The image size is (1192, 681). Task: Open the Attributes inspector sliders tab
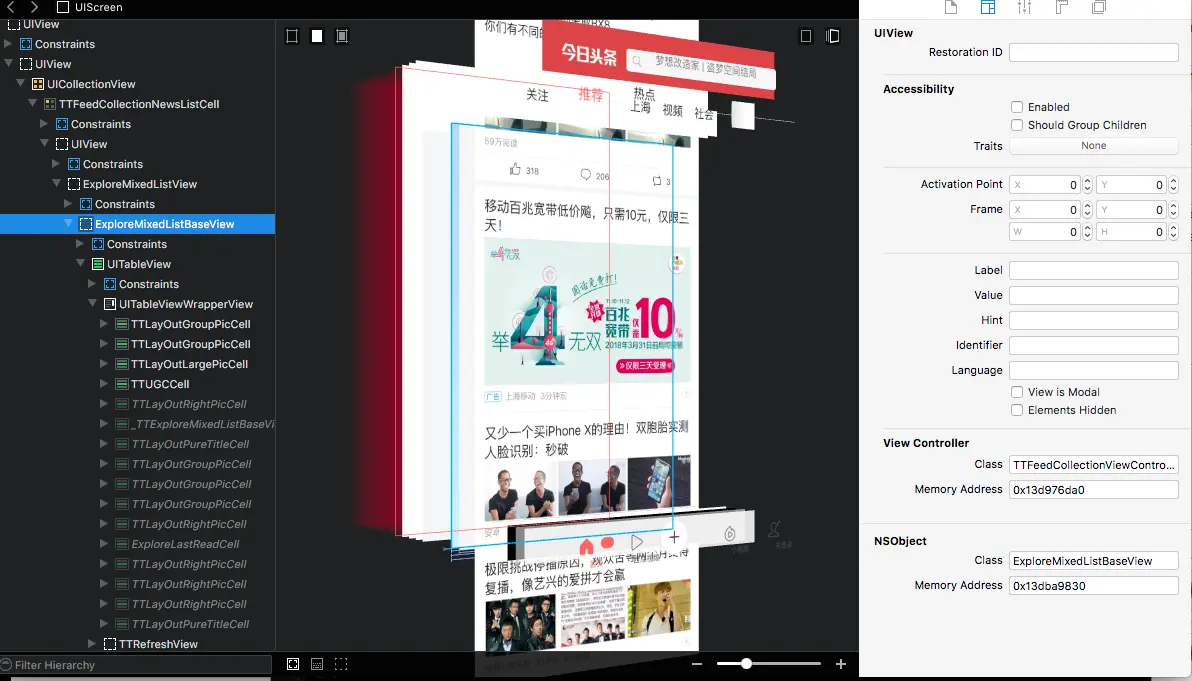(1025, 7)
